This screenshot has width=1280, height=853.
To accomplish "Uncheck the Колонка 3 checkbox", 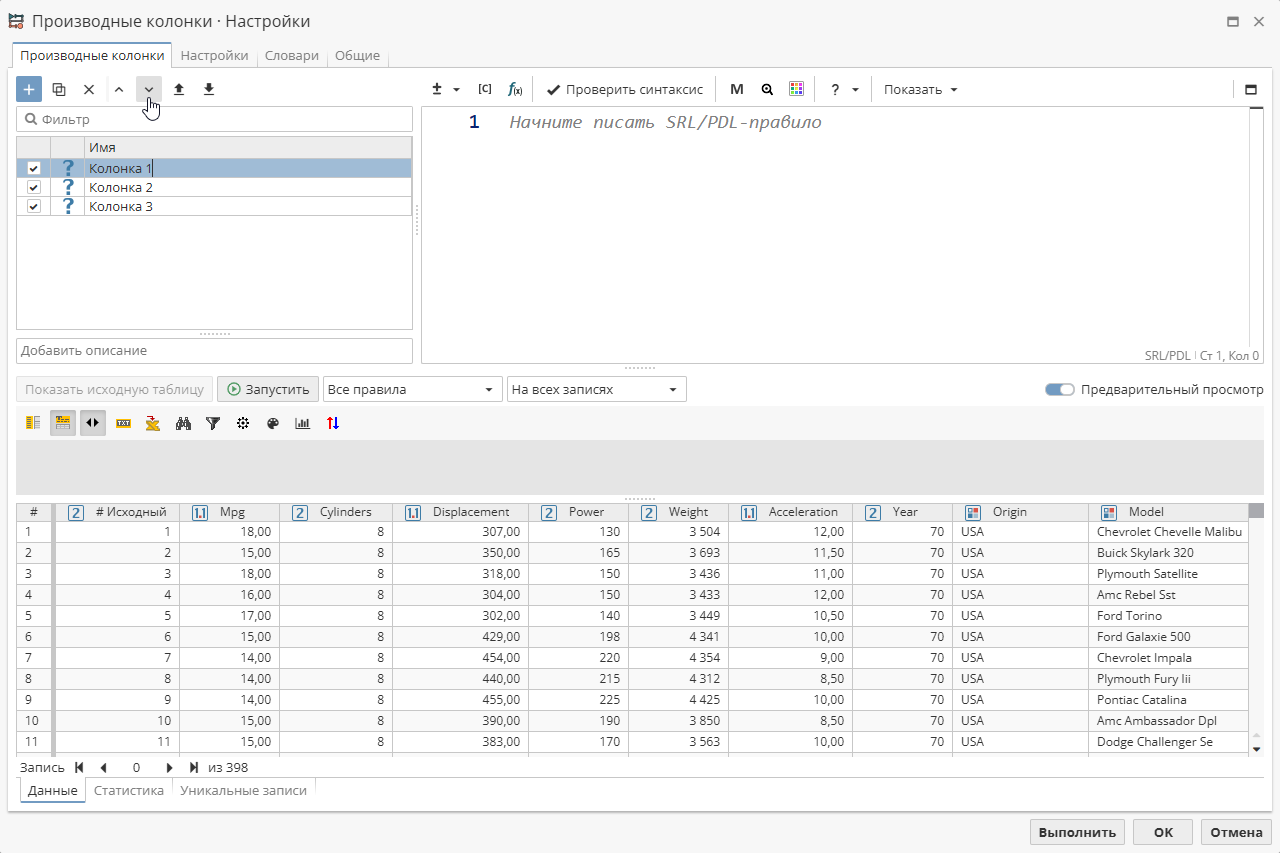I will pyautogui.click(x=34, y=207).
